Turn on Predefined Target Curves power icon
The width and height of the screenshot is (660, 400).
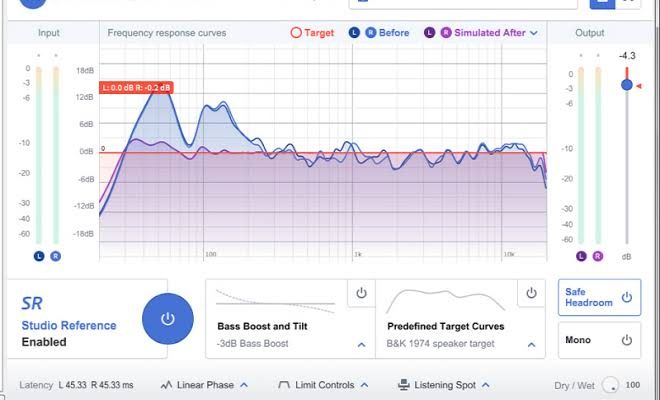[531, 293]
